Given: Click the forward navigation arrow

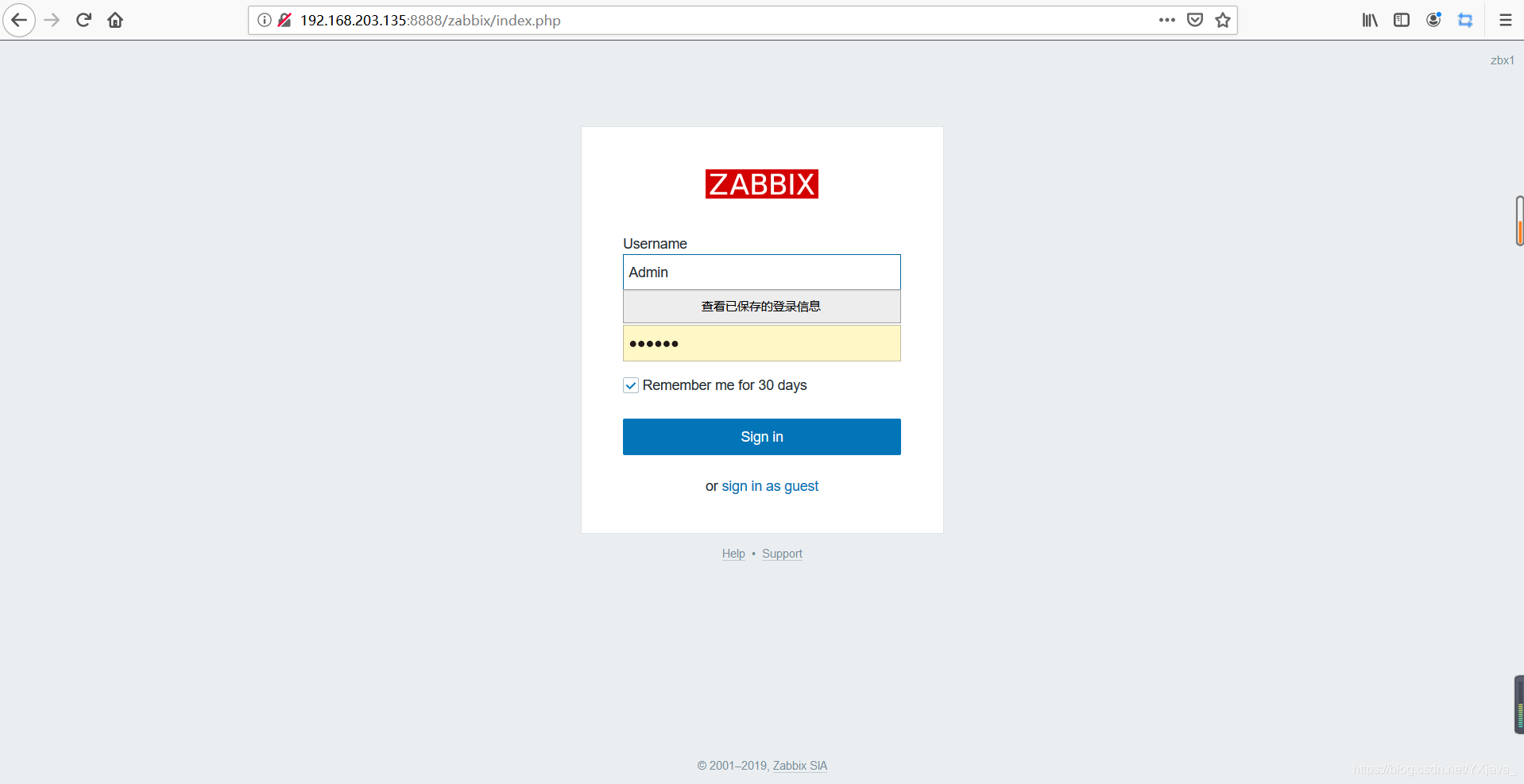Looking at the screenshot, I should [x=52, y=20].
